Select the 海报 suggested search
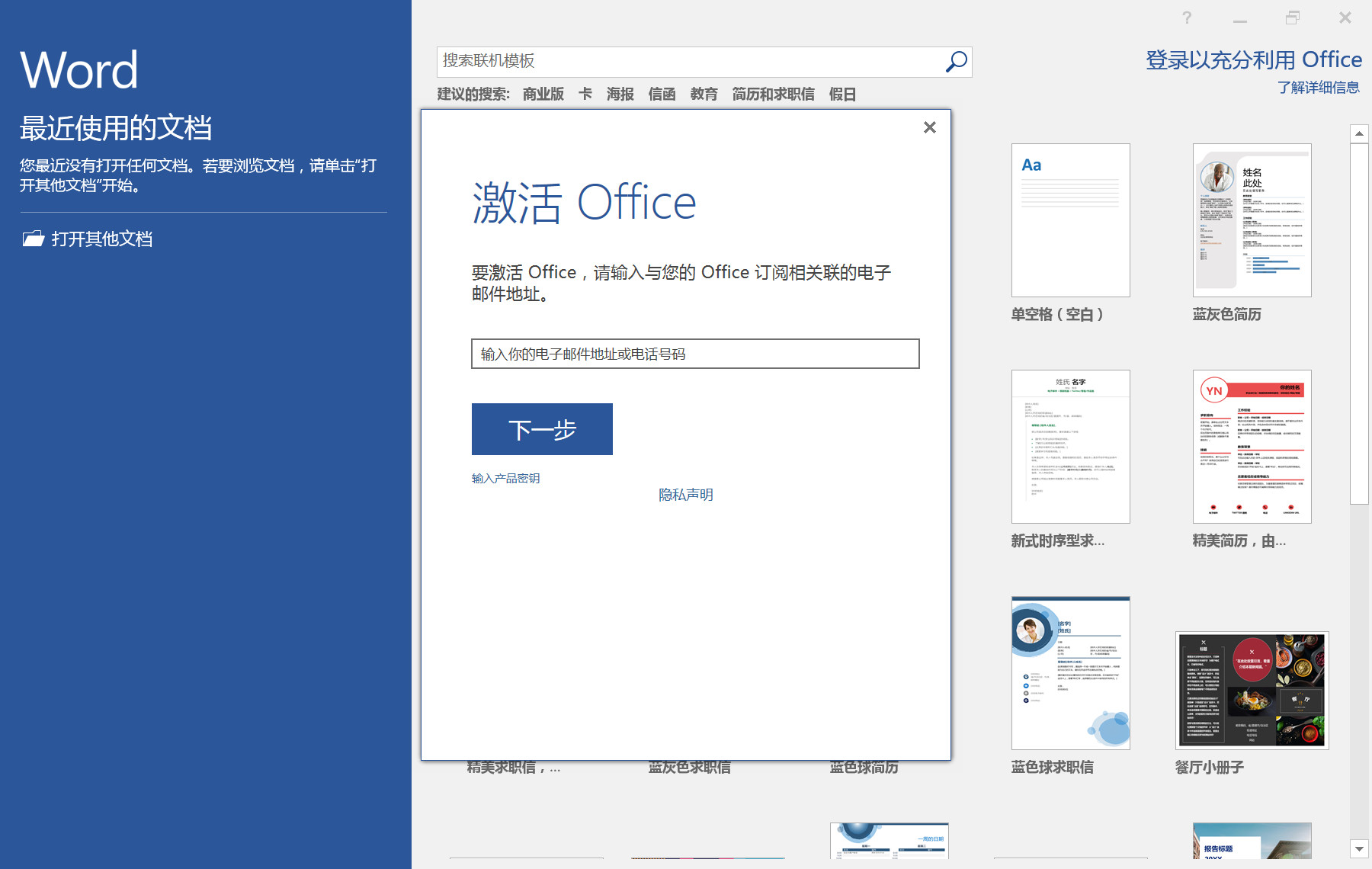 pos(620,94)
